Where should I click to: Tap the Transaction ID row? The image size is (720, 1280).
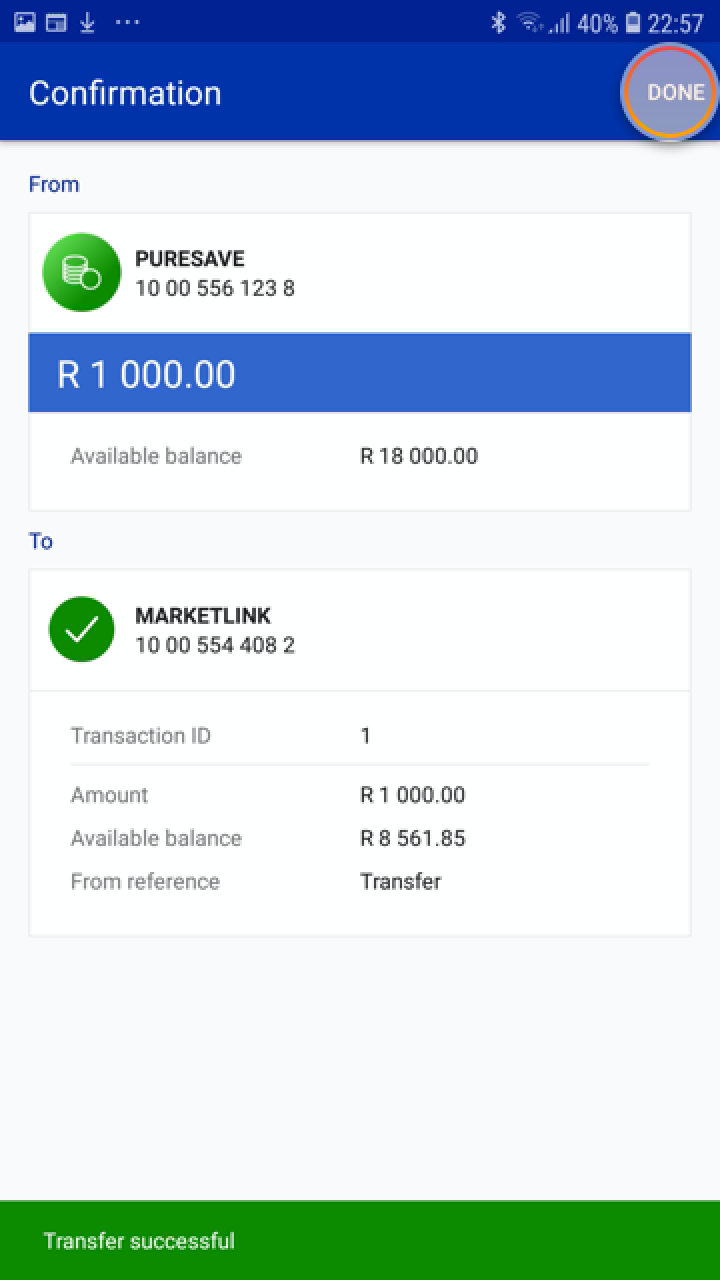click(x=360, y=736)
